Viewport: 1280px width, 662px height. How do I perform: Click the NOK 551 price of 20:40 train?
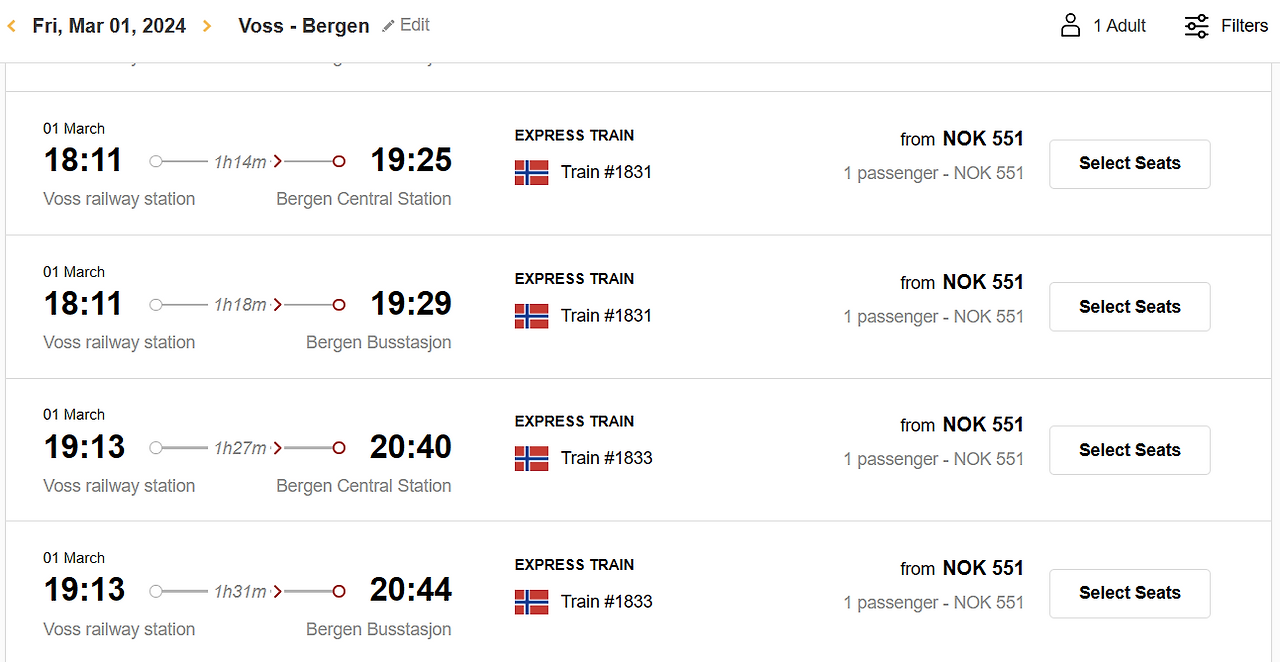(983, 425)
